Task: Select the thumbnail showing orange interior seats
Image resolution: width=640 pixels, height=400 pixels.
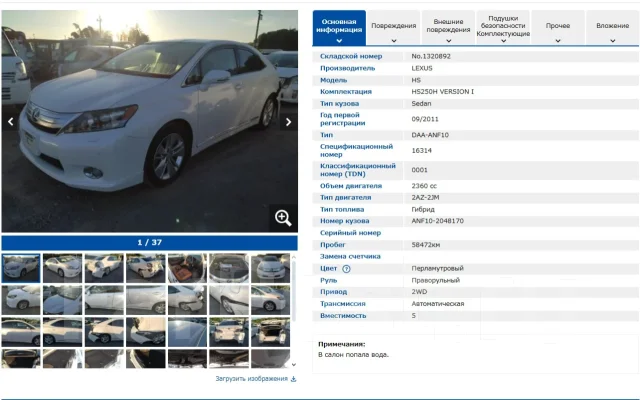Action: tap(187, 268)
